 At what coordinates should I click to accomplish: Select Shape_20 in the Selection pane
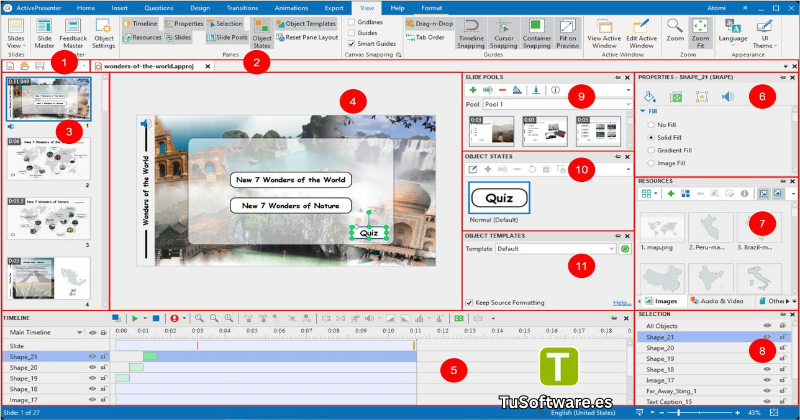point(660,348)
